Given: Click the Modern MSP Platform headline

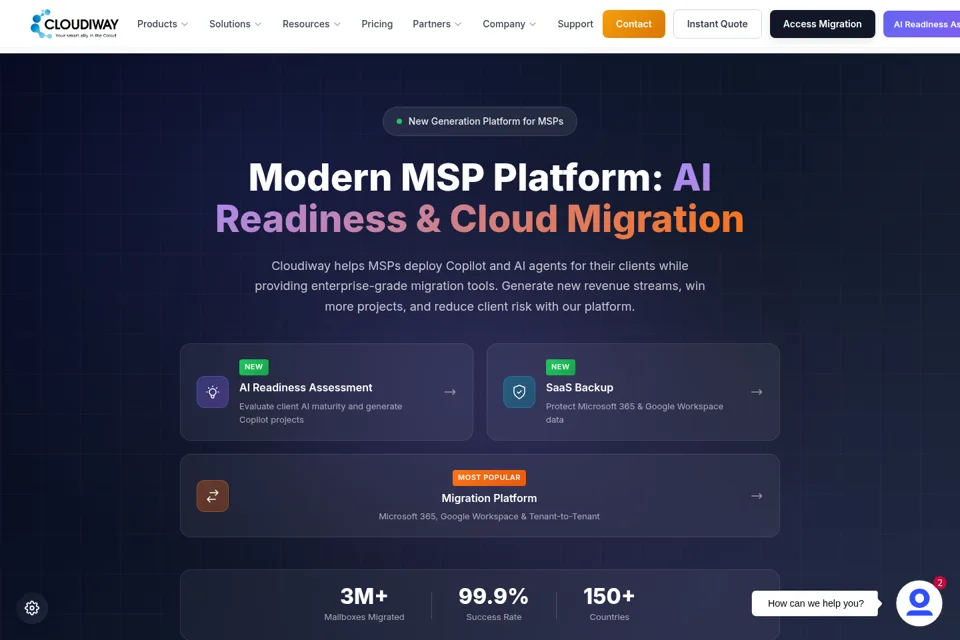Looking at the screenshot, I should point(479,198).
